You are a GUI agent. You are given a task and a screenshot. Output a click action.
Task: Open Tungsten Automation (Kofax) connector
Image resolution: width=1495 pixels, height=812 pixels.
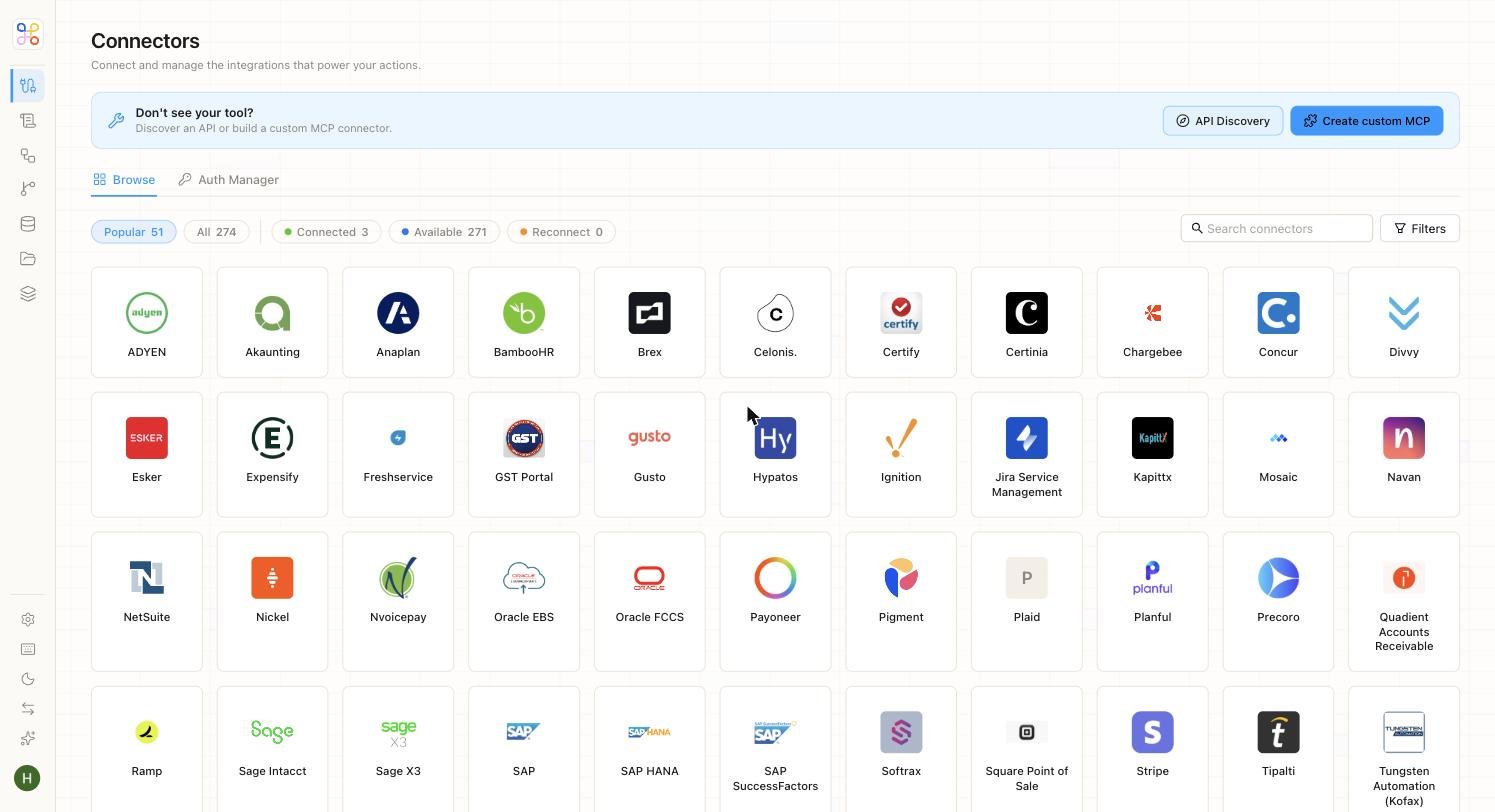(1404, 749)
